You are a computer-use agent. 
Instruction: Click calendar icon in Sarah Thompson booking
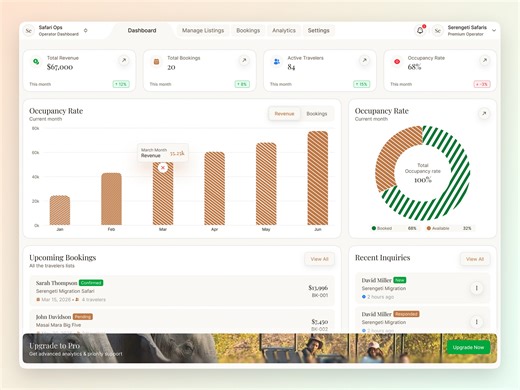(38, 300)
